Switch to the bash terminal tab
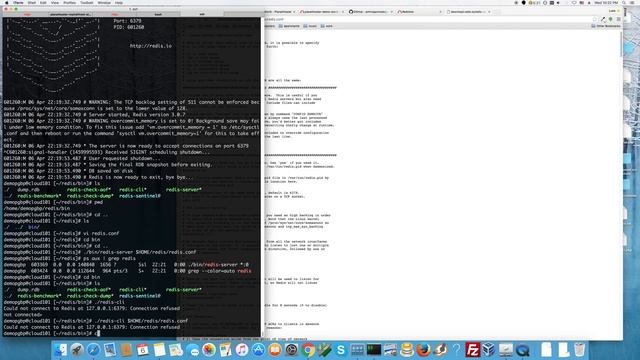This screenshot has height=360, width=640. [x=158, y=14]
